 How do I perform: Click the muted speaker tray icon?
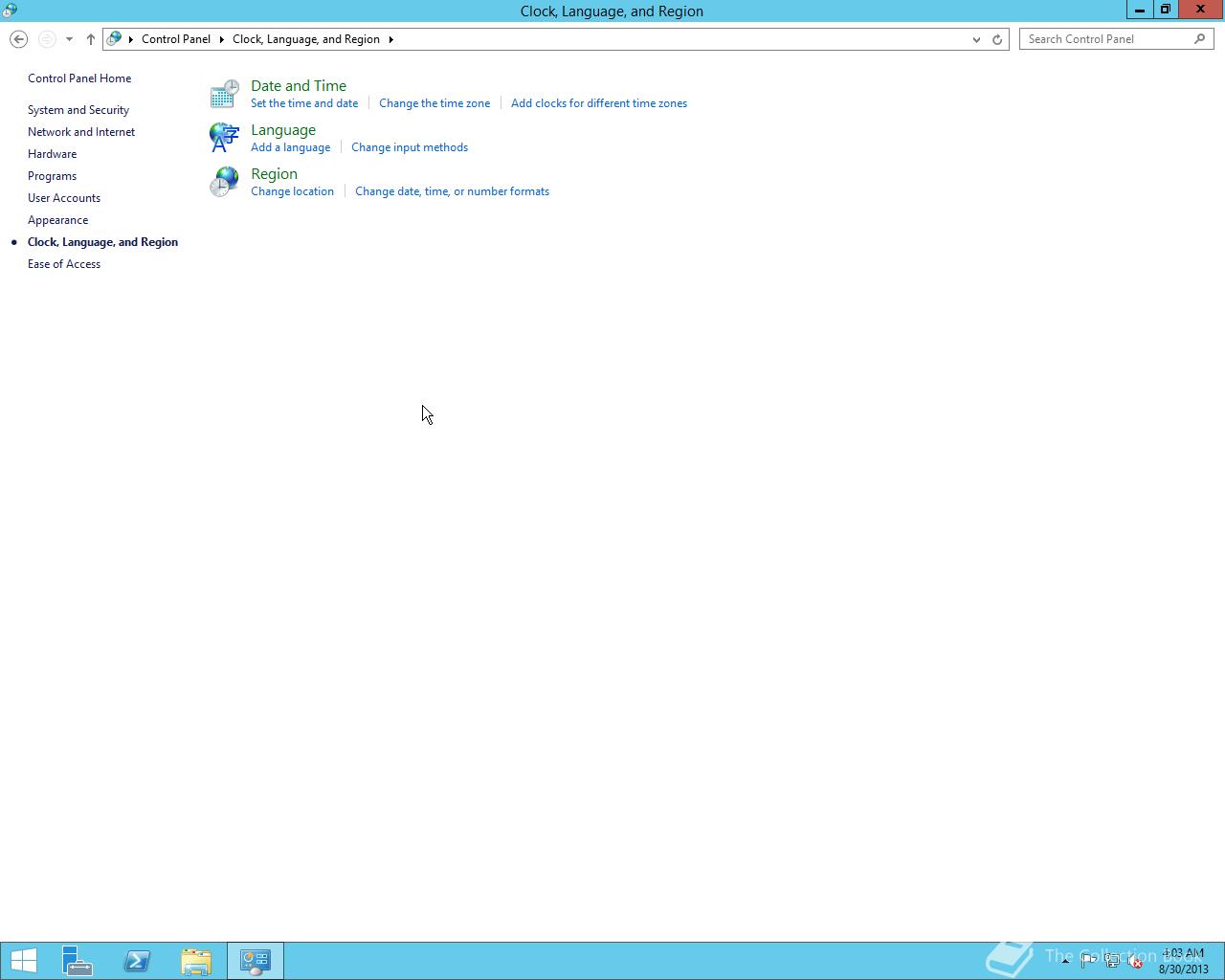[1135, 962]
